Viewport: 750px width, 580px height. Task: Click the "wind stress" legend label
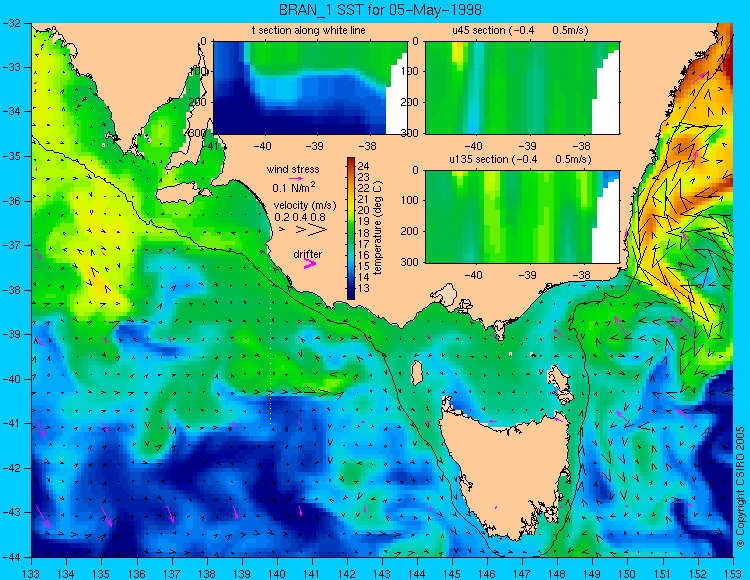pos(293,169)
